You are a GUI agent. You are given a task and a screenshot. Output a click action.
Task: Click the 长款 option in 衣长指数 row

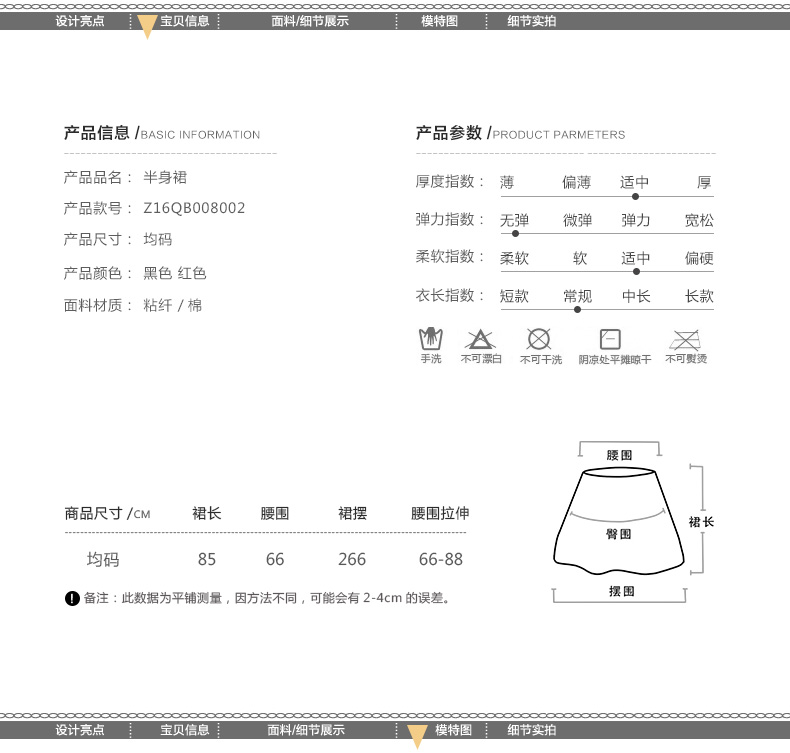tap(699, 296)
